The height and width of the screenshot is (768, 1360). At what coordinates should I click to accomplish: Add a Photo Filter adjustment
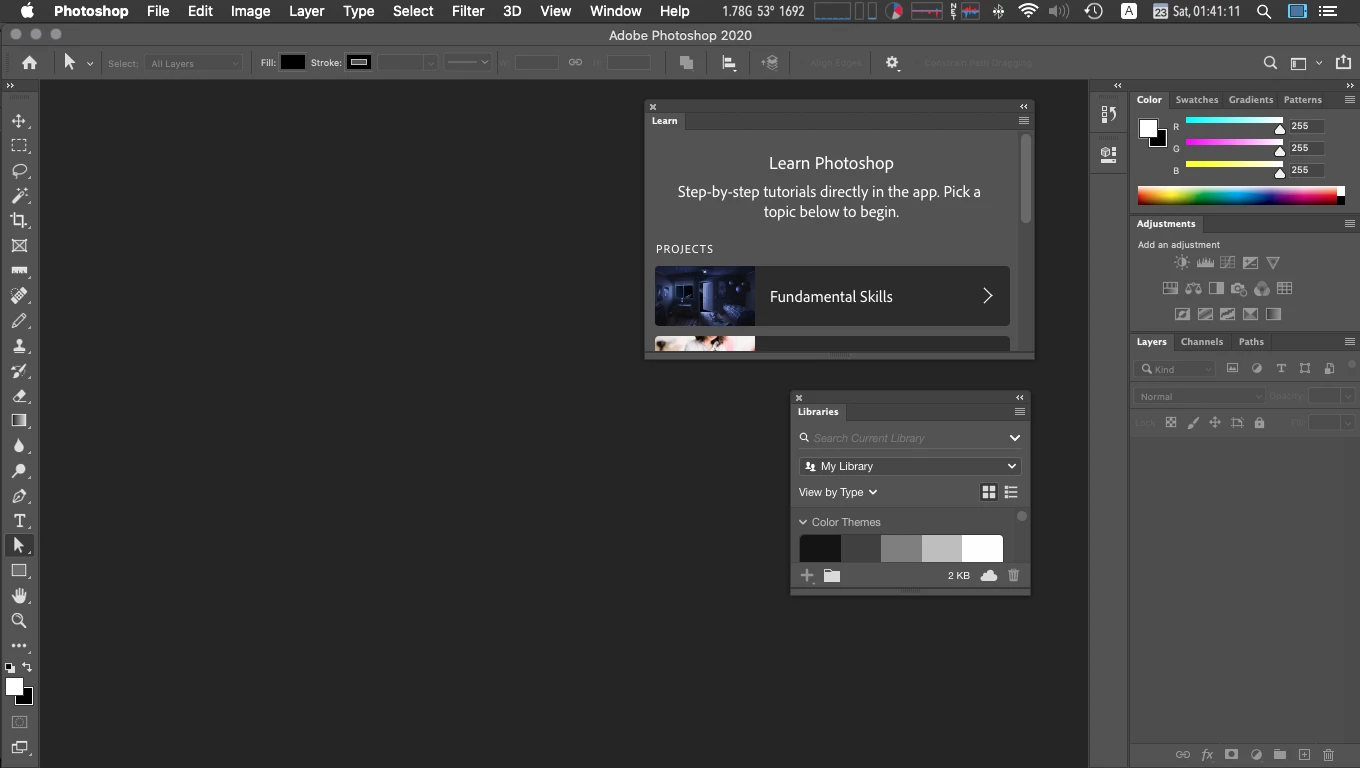pos(1239,289)
